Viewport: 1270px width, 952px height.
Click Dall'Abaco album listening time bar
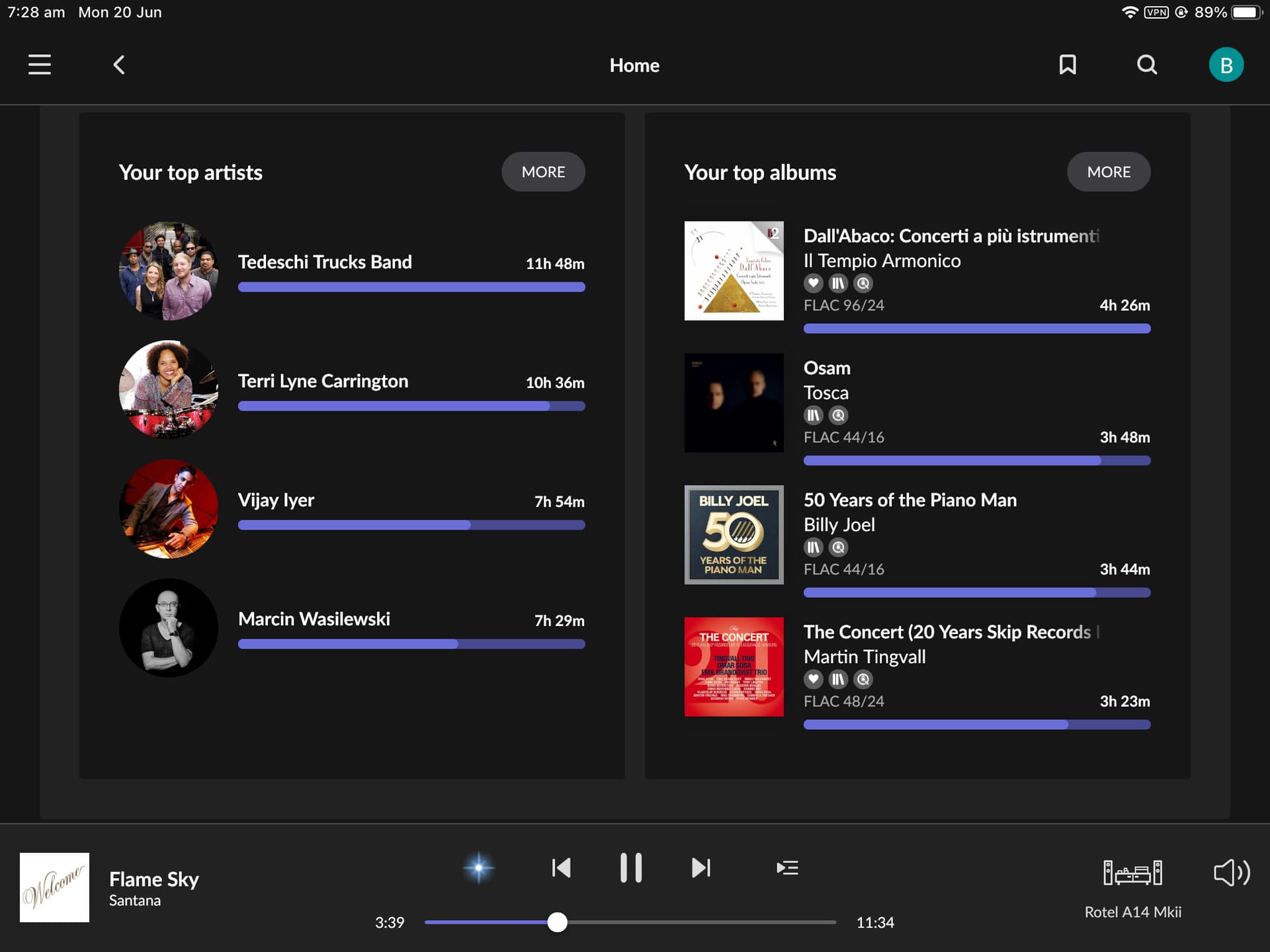point(977,329)
